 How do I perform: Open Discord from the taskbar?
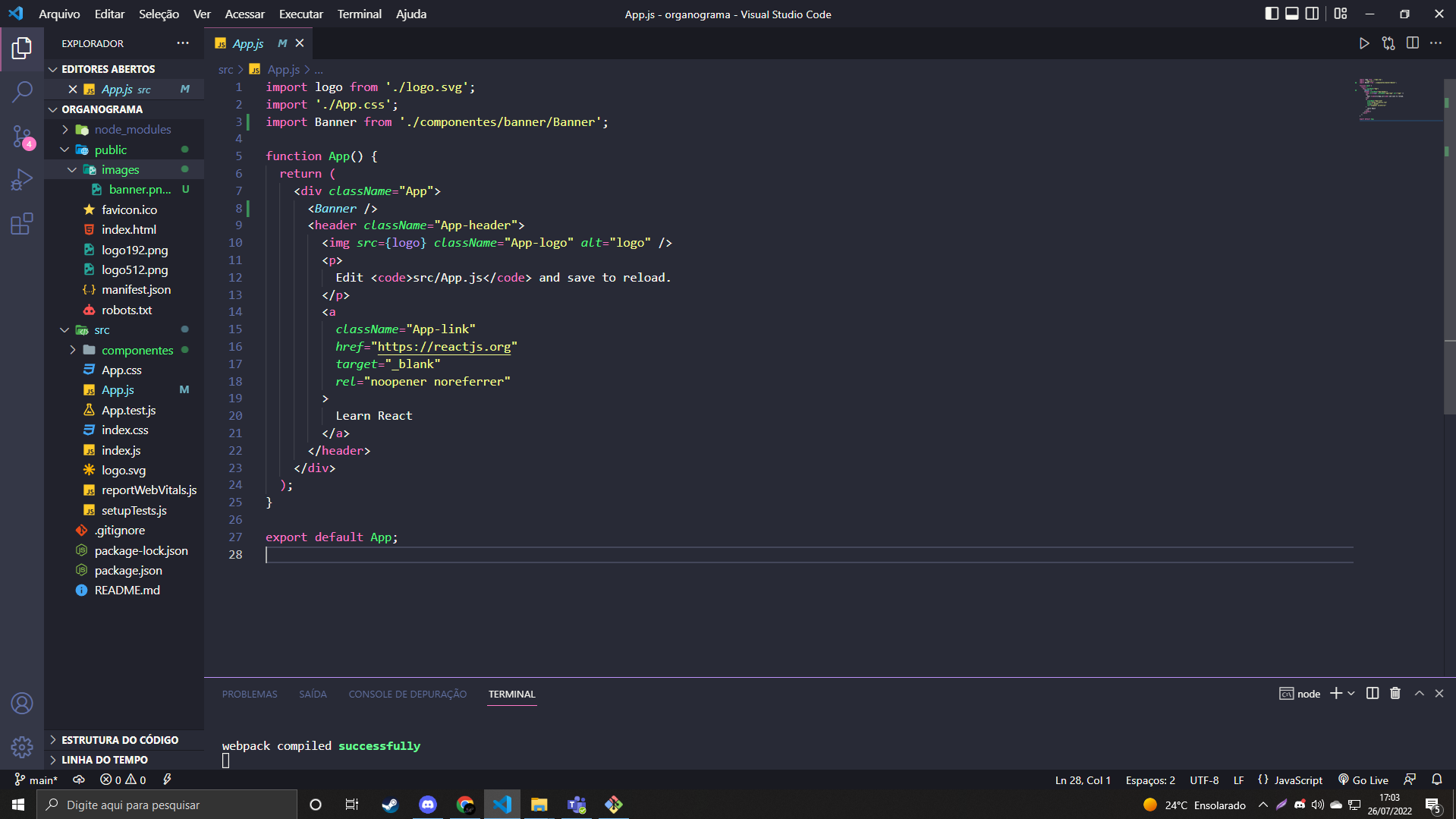[428, 805]
